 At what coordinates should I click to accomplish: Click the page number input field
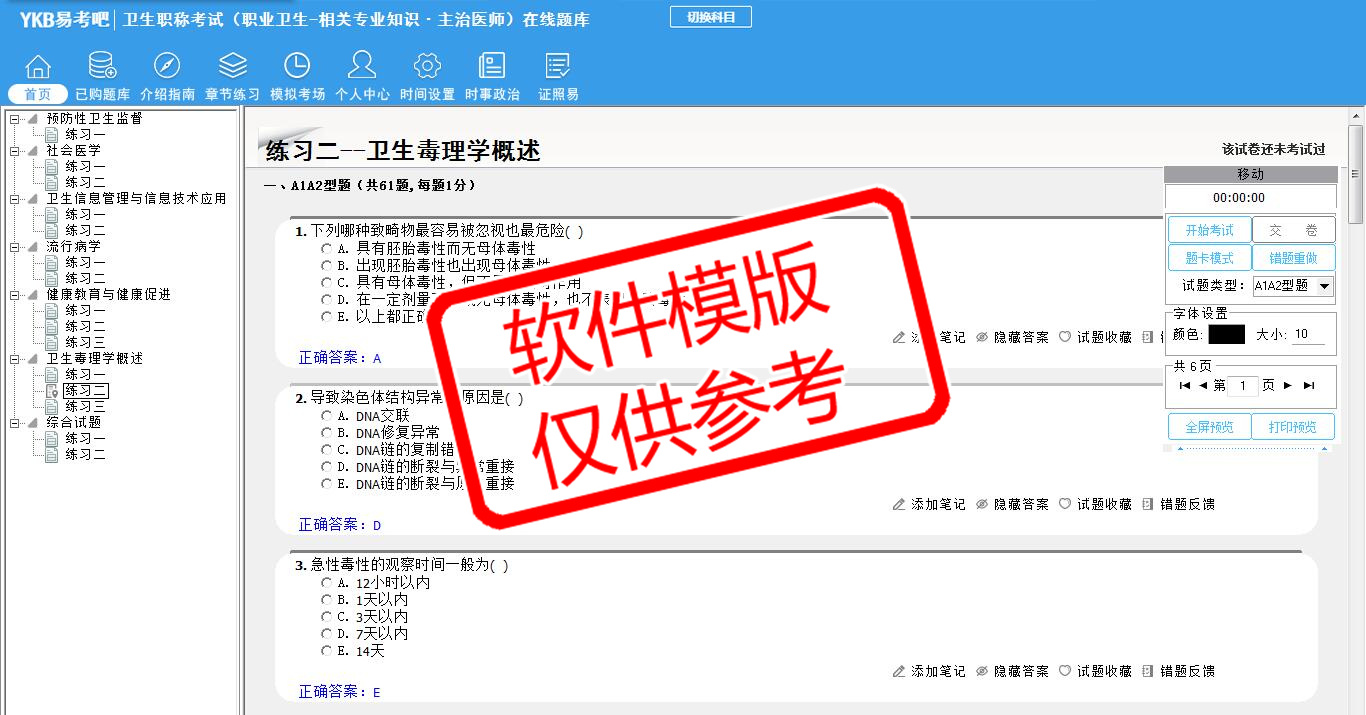point(1242,386)
